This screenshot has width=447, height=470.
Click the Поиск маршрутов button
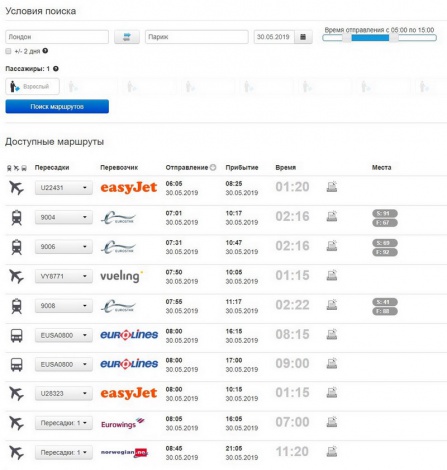point(57,107)
